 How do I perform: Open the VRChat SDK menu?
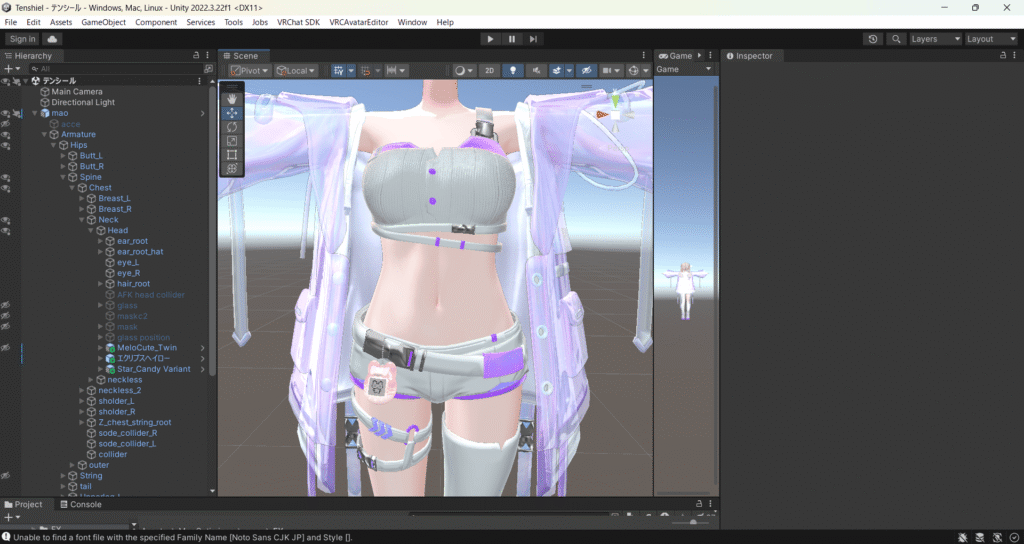point(297,22)
